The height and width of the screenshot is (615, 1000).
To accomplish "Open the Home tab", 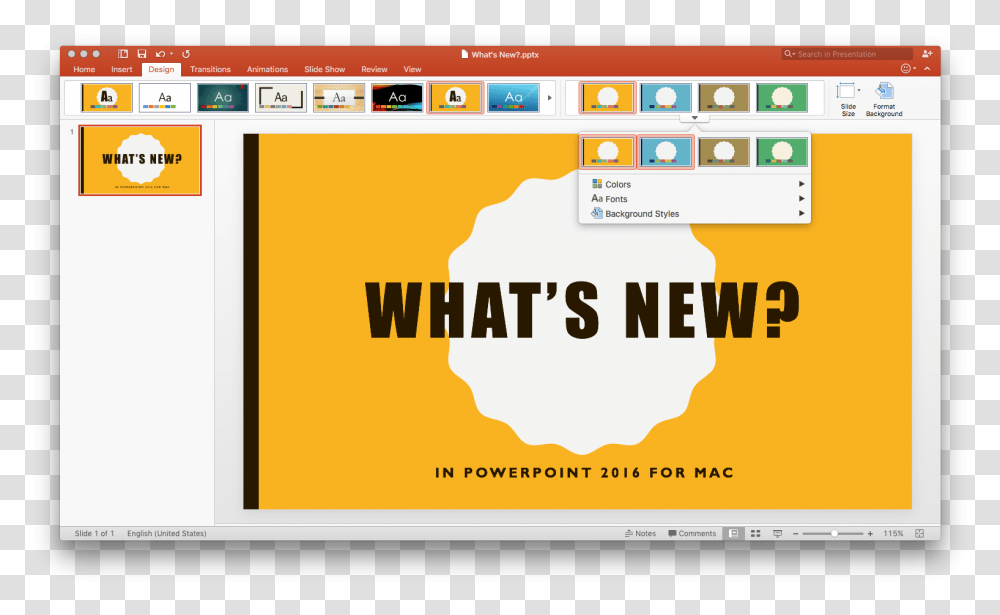I will point(84,69).
